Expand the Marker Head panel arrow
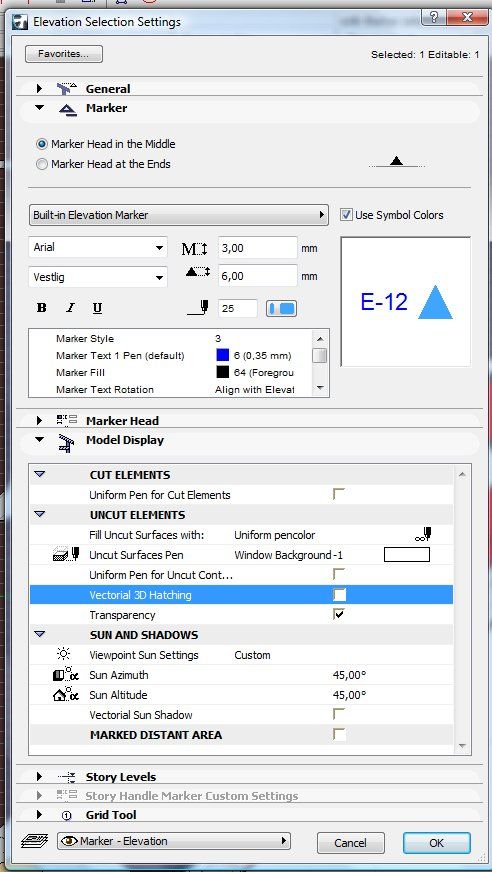 pos(39,421)
